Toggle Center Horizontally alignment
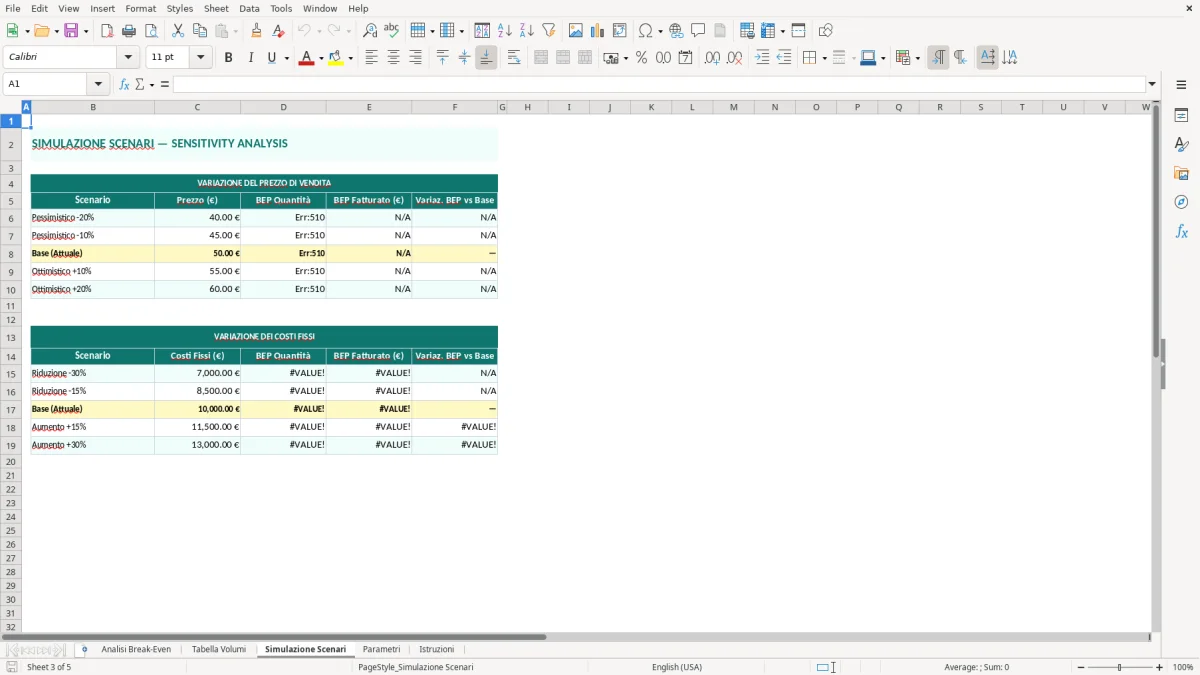Viewport: 1200px width, 675px height. tap(393, 58)
